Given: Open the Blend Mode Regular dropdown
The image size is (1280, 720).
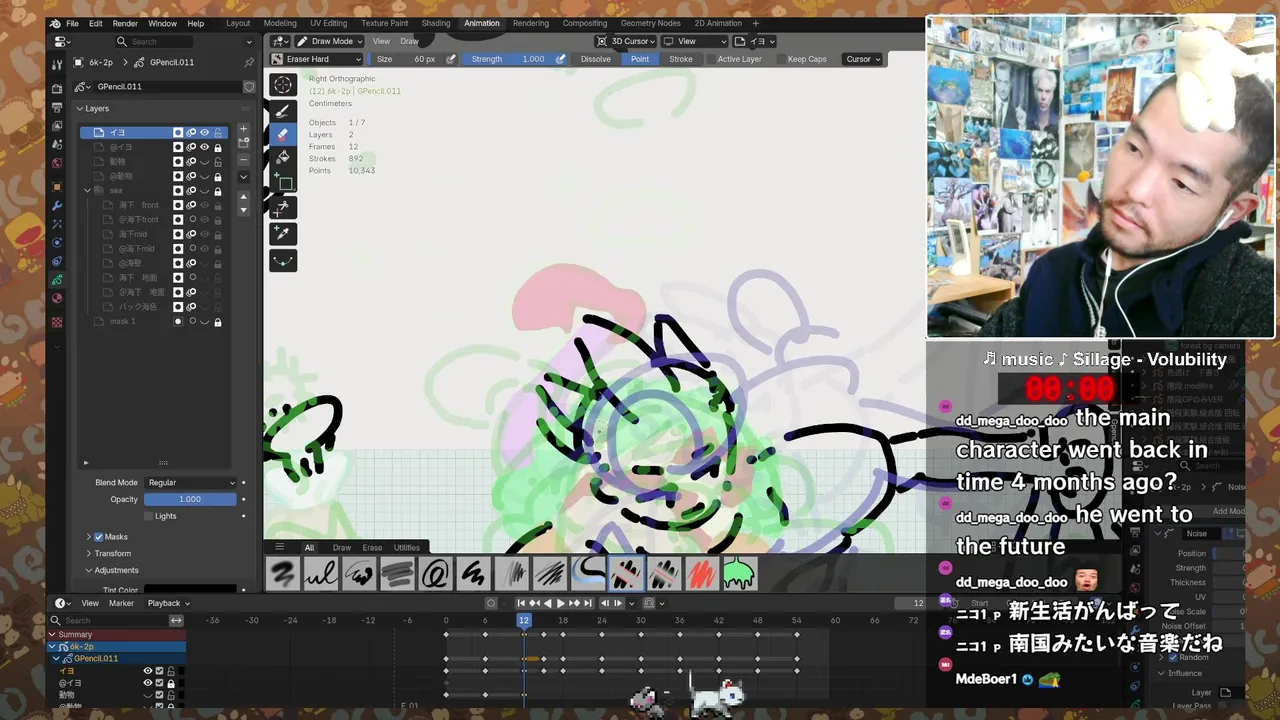Looking at the screenshot, I should [x=191, y=482].
